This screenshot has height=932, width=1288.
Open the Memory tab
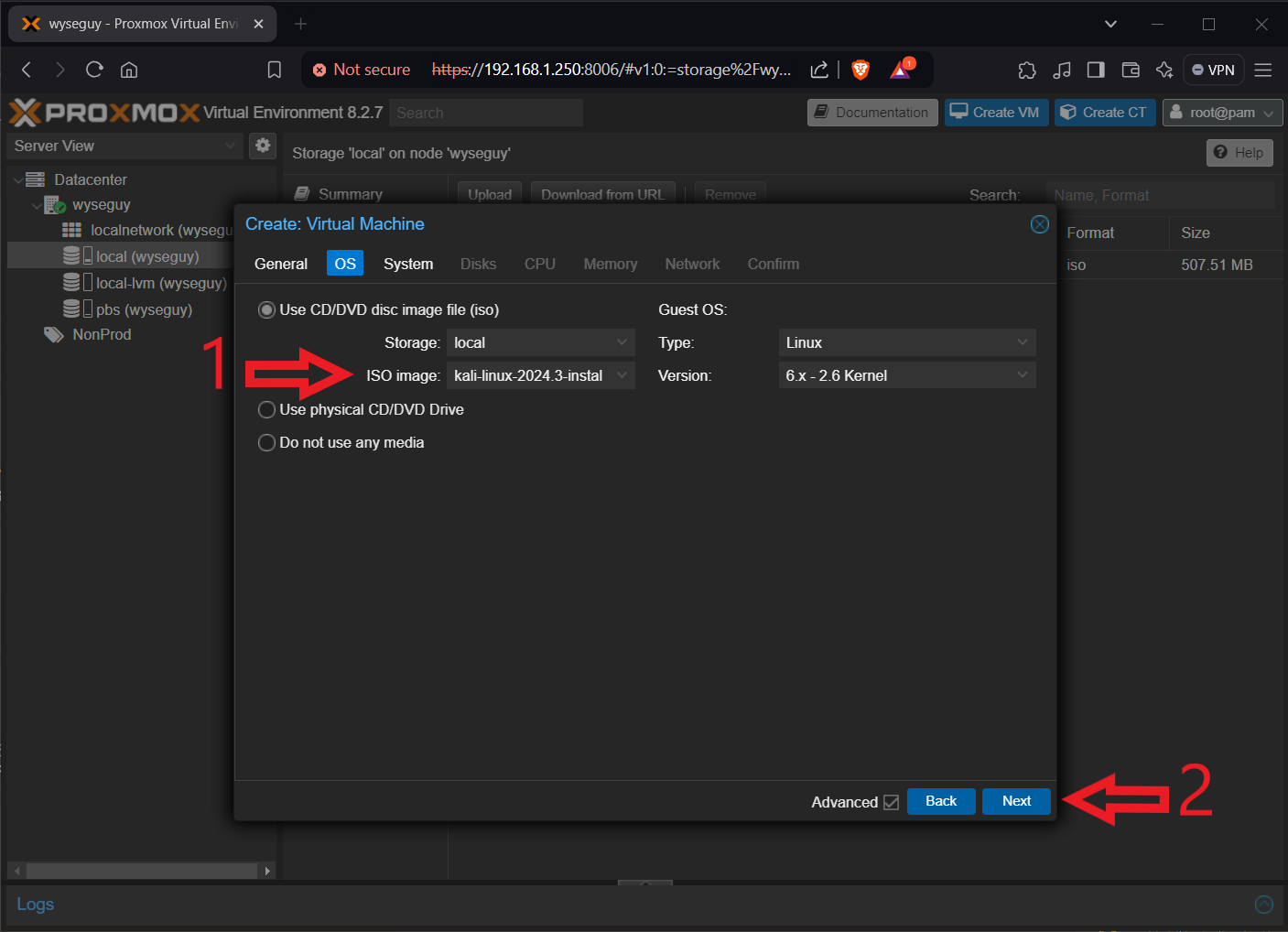[611, 264]
